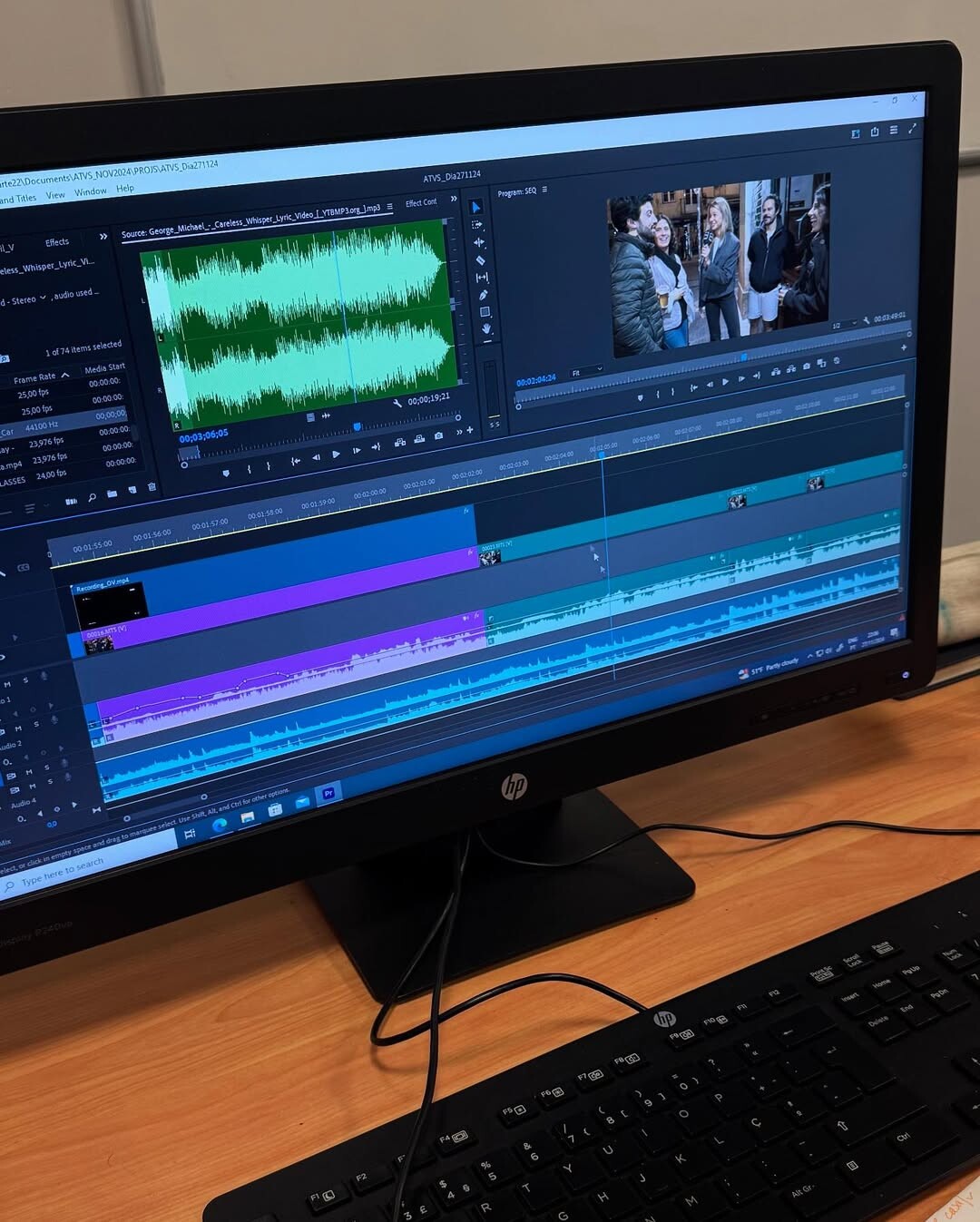The width and height of the screenshot is (980, 1222).
Task: Select the Pen tool
Action: 483,294
